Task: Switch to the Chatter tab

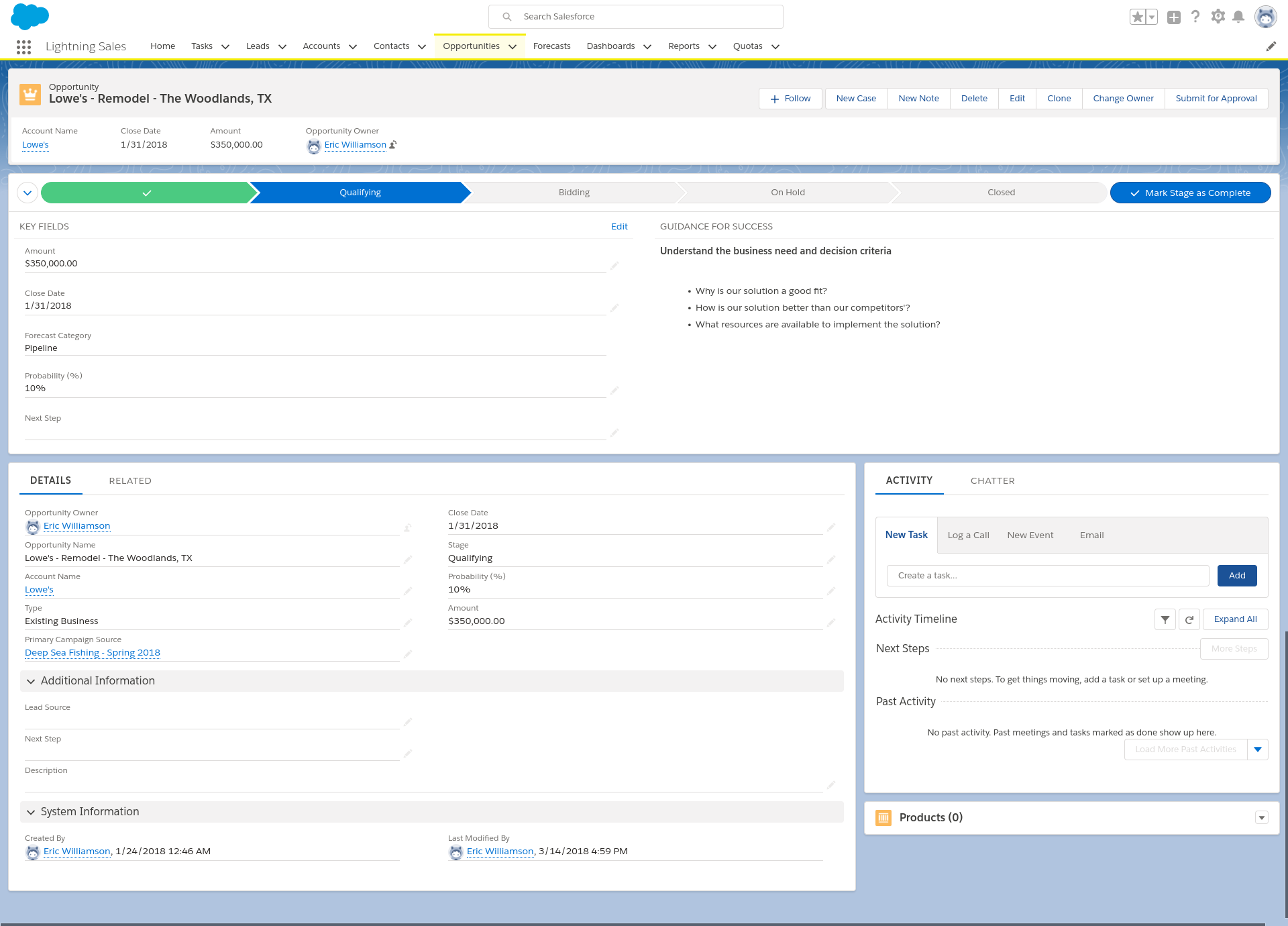Action: pos(993,481)
